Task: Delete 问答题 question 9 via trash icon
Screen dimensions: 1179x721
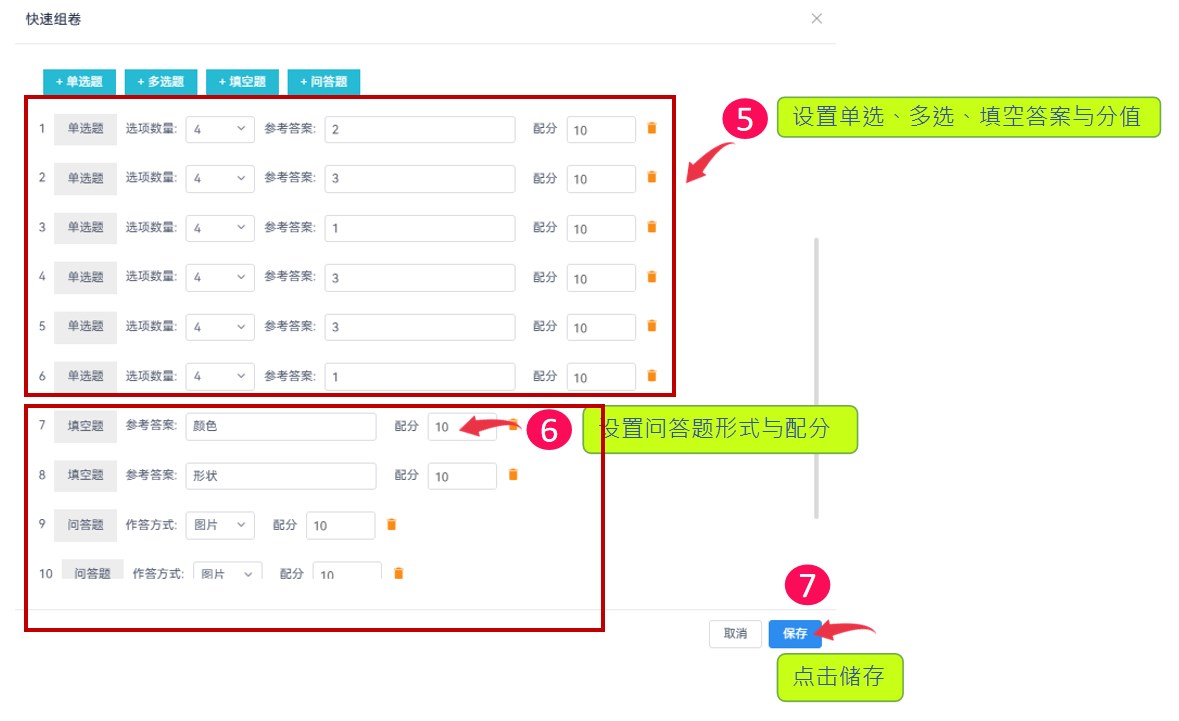Action: [x=391, y=524]
